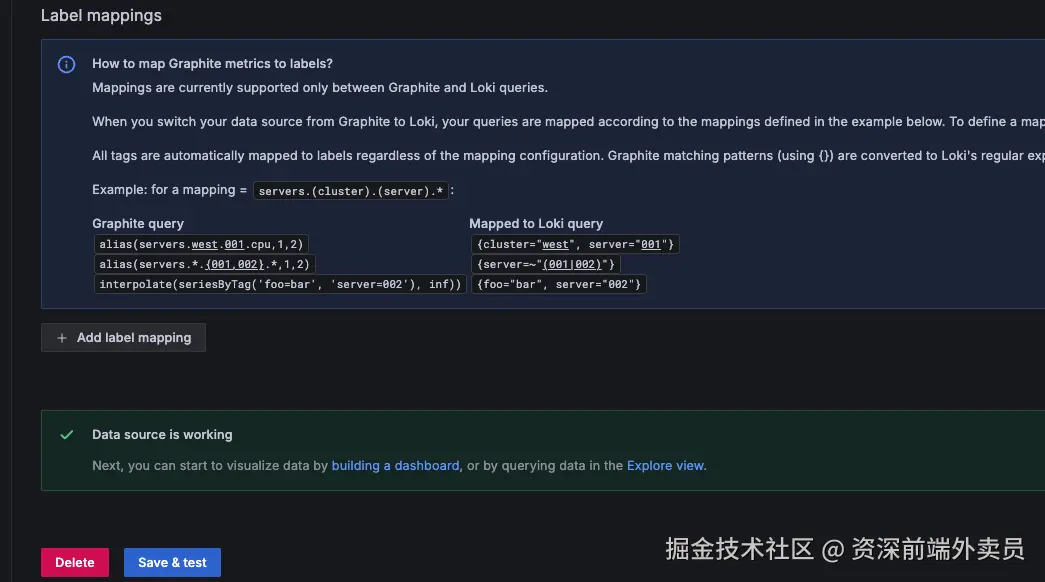
Task: Click 'Mappings are currently supported only' sentence
Action: click(320, 87)
